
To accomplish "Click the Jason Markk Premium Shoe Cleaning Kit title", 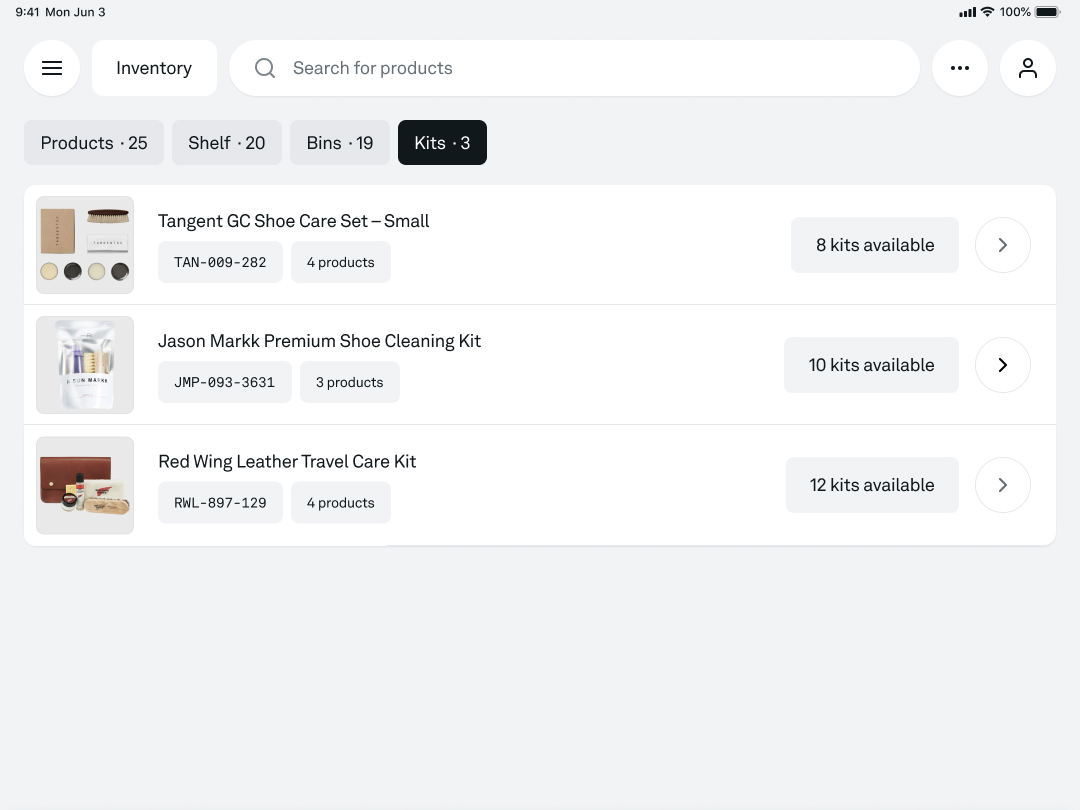I will point(320,341).
